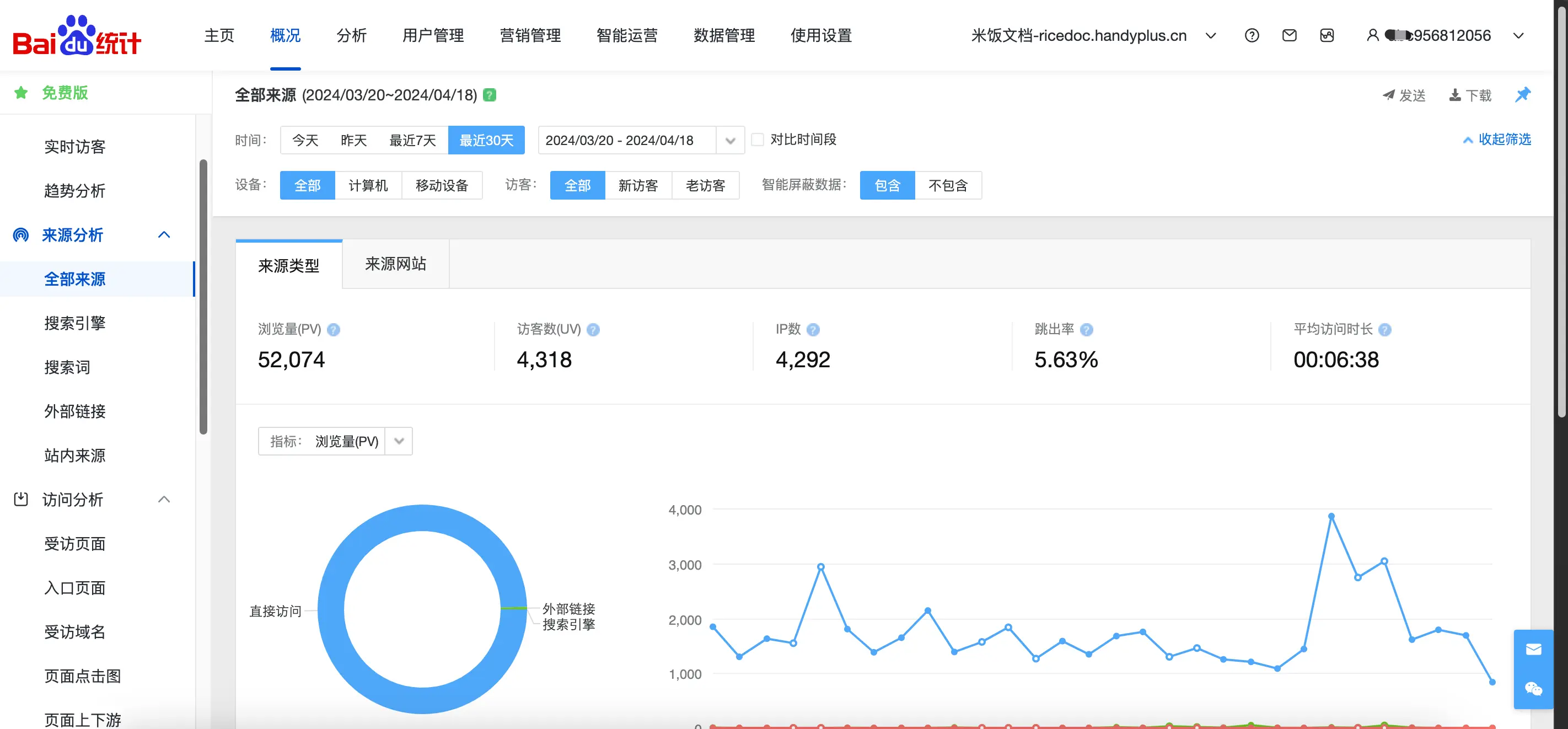This screenshot has width=1568, height=729.
Task: Click the Baidu Tongji logo
Action: click(77, 35)
